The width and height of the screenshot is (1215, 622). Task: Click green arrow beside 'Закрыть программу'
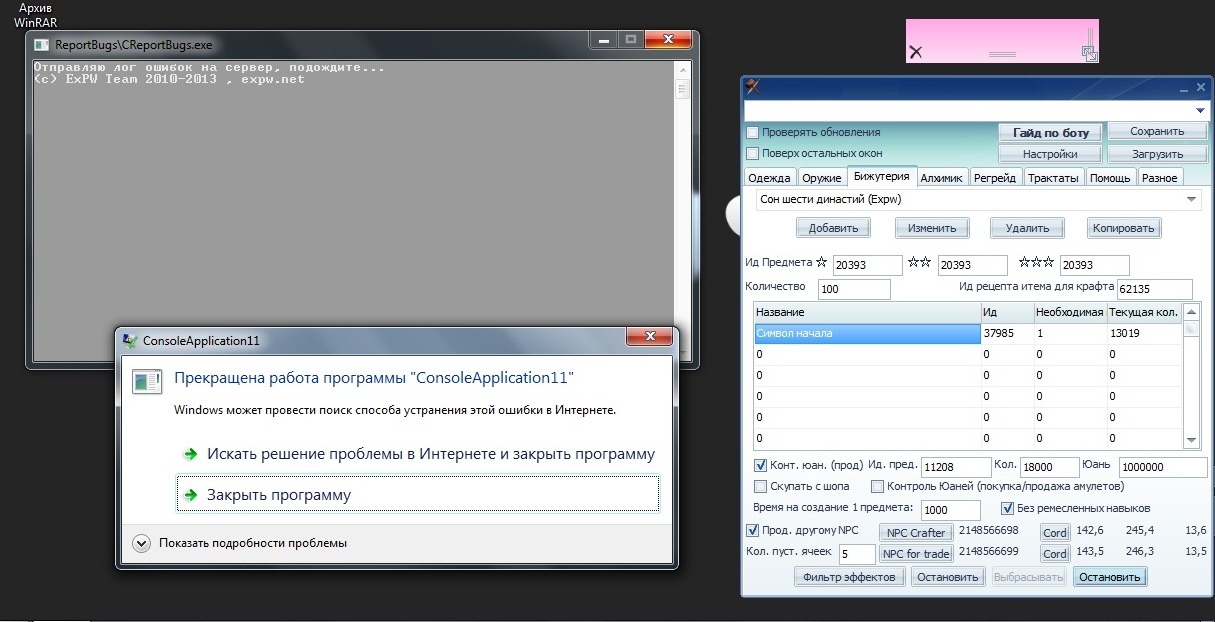point(190,495)
